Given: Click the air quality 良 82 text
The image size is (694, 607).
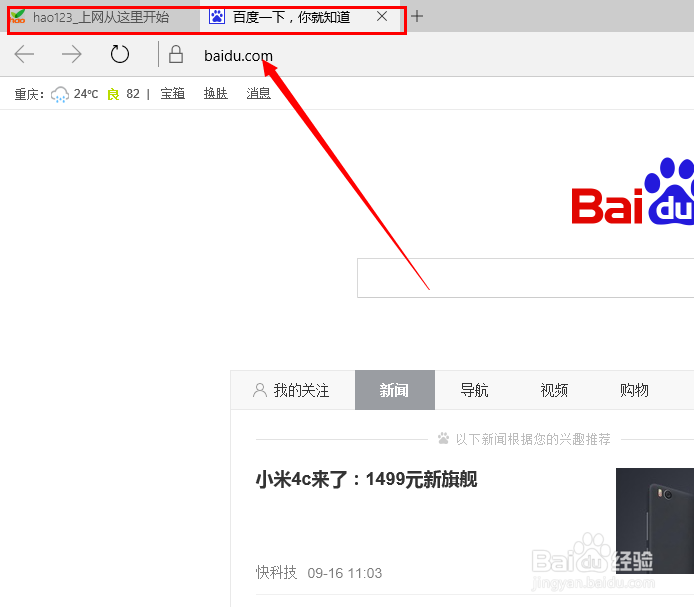Looking at the screenshot, I should pyautogui.click(x=123, y=94).
